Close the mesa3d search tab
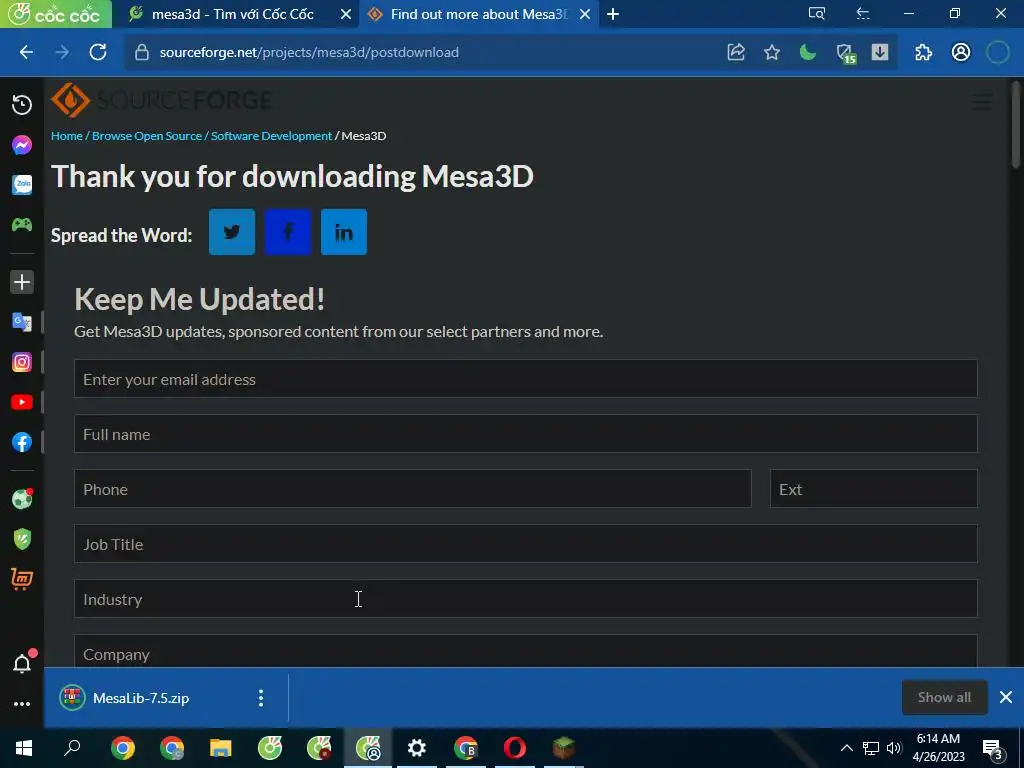Screen dimensions: 1024x768 (x=346, y=14)
